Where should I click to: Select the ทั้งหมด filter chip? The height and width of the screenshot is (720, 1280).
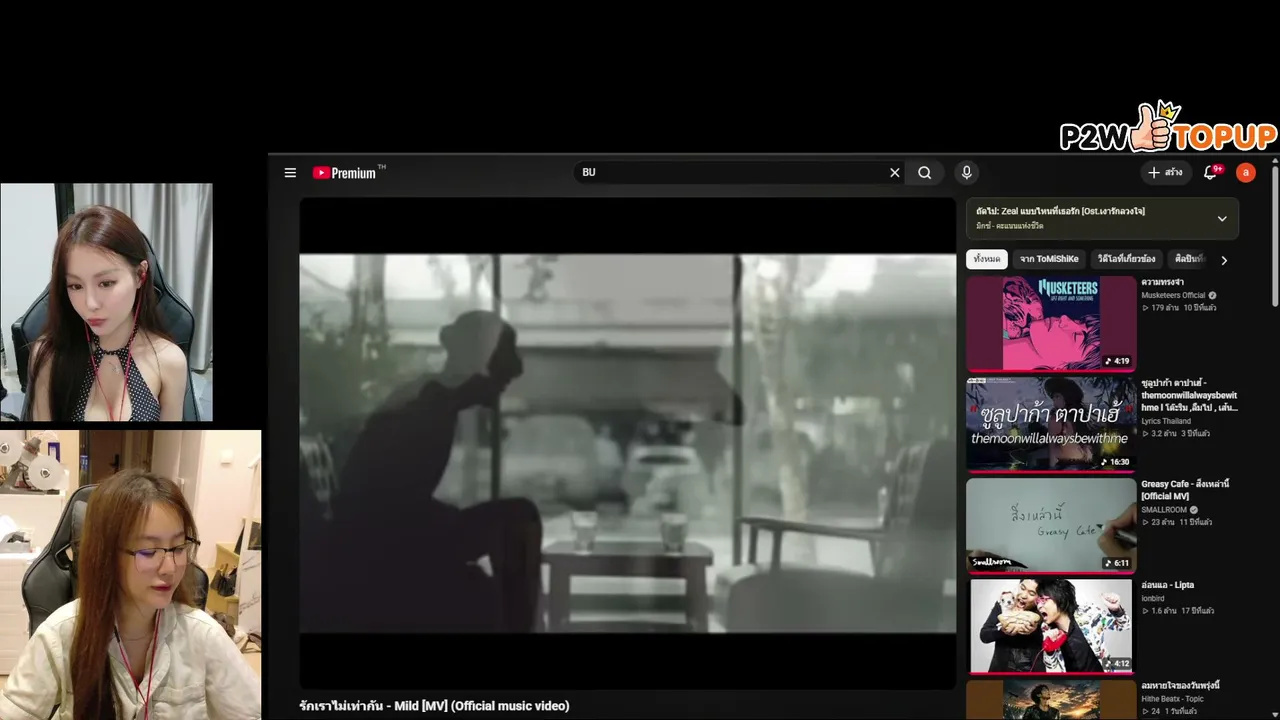click(987, 259)
